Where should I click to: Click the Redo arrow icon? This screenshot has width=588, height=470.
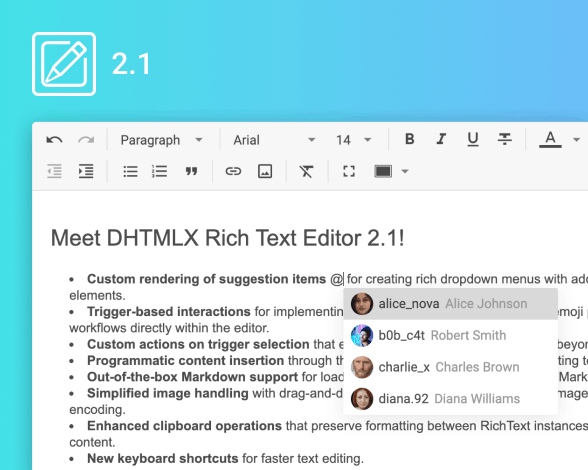point(86,140)
